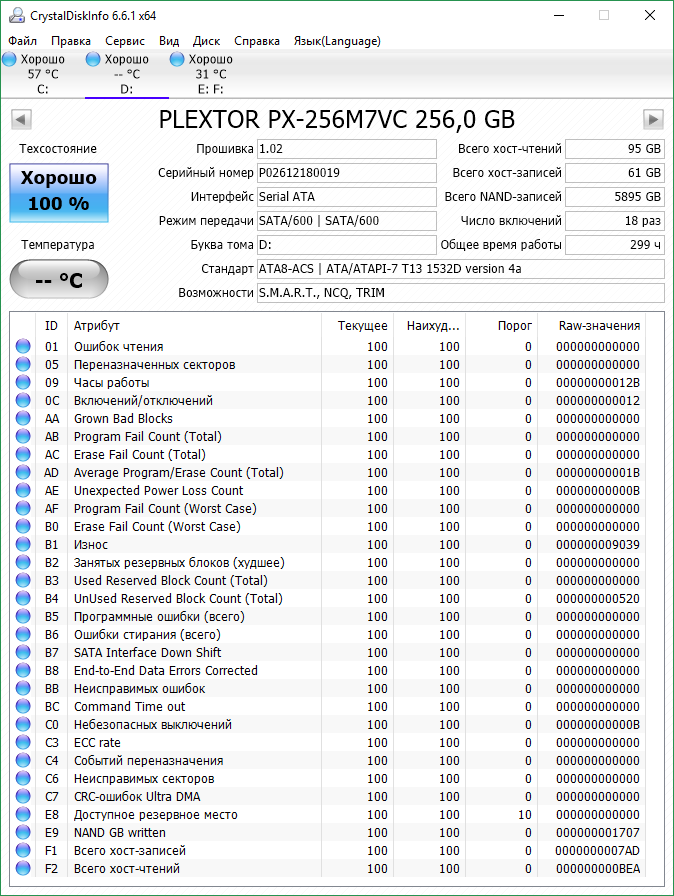Select the CRC-ошибок Ultra DMA row
The width and height of the screenshot is (674, 896).
coord(328,796)
